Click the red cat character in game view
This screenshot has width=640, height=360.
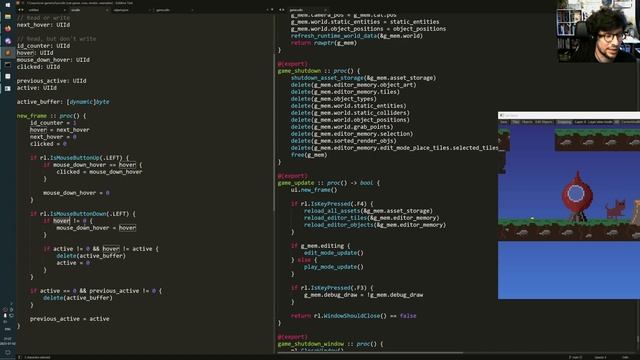pyautogui.click(x=616, y=208)
